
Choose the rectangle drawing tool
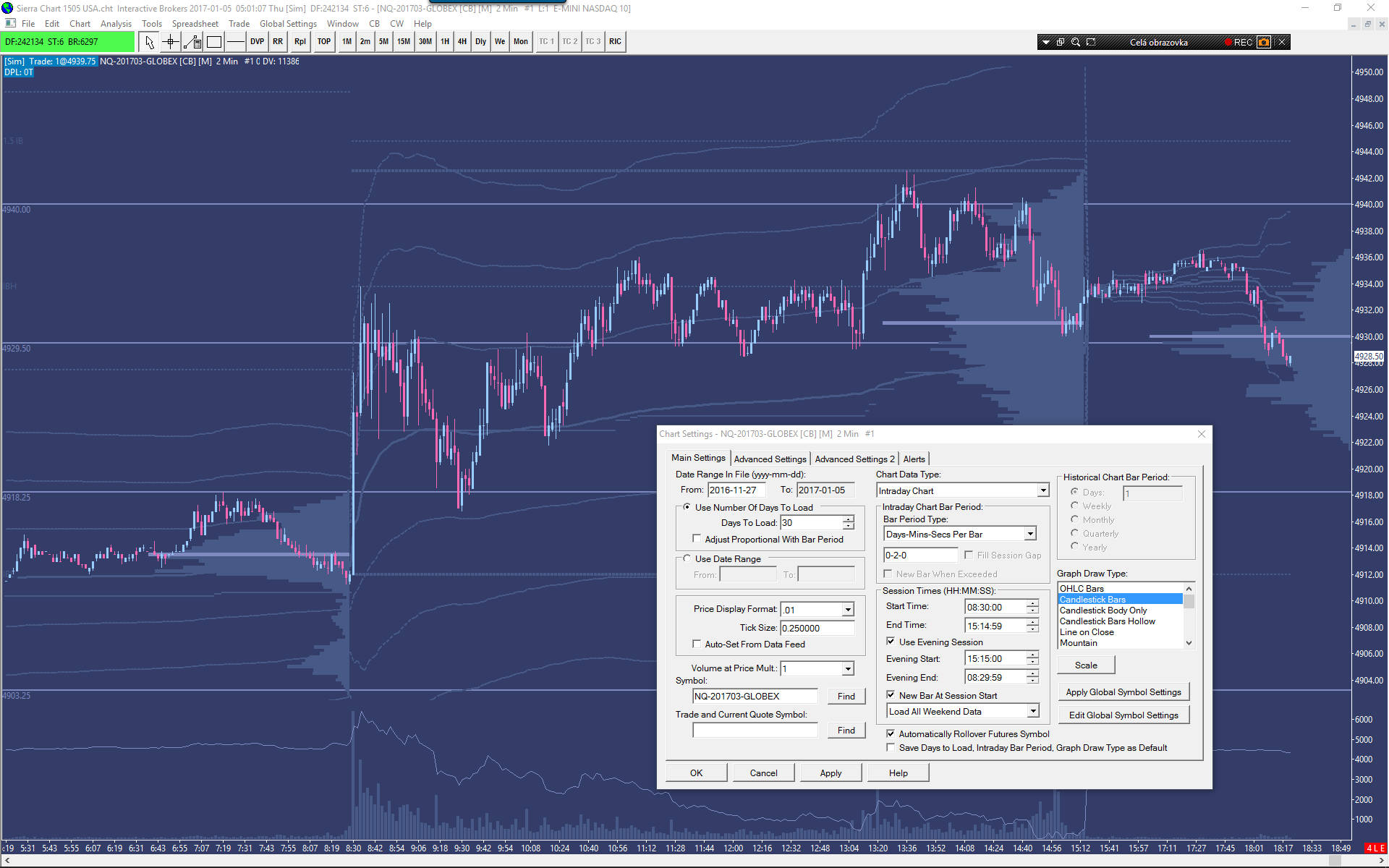(x=214, y=42)
